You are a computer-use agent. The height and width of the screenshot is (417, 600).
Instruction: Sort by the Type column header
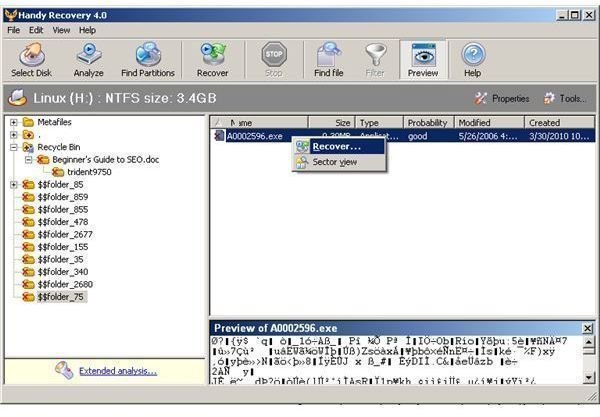coord(379,123)
